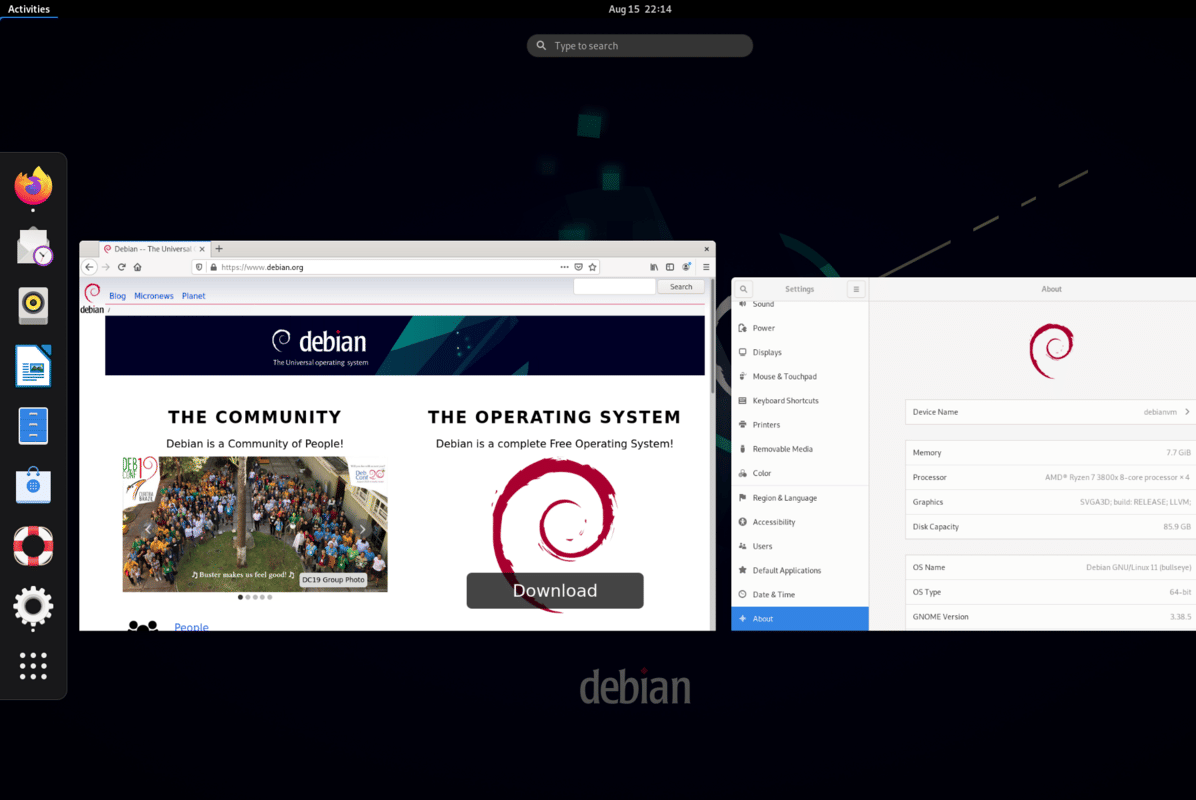
Task: Close the Firefox window
Action: point(706,249)
